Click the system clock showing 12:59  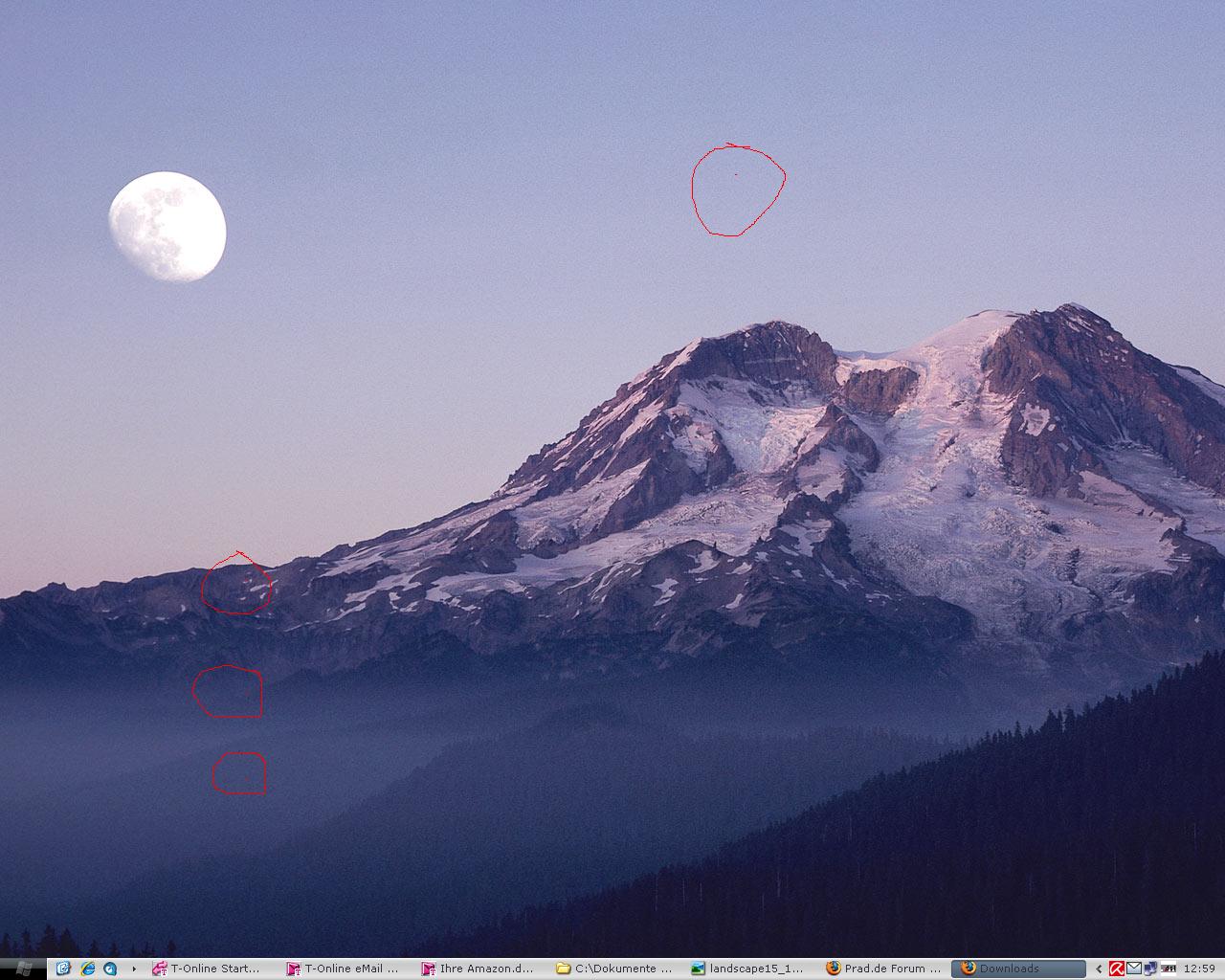[x=1199, y=969]
